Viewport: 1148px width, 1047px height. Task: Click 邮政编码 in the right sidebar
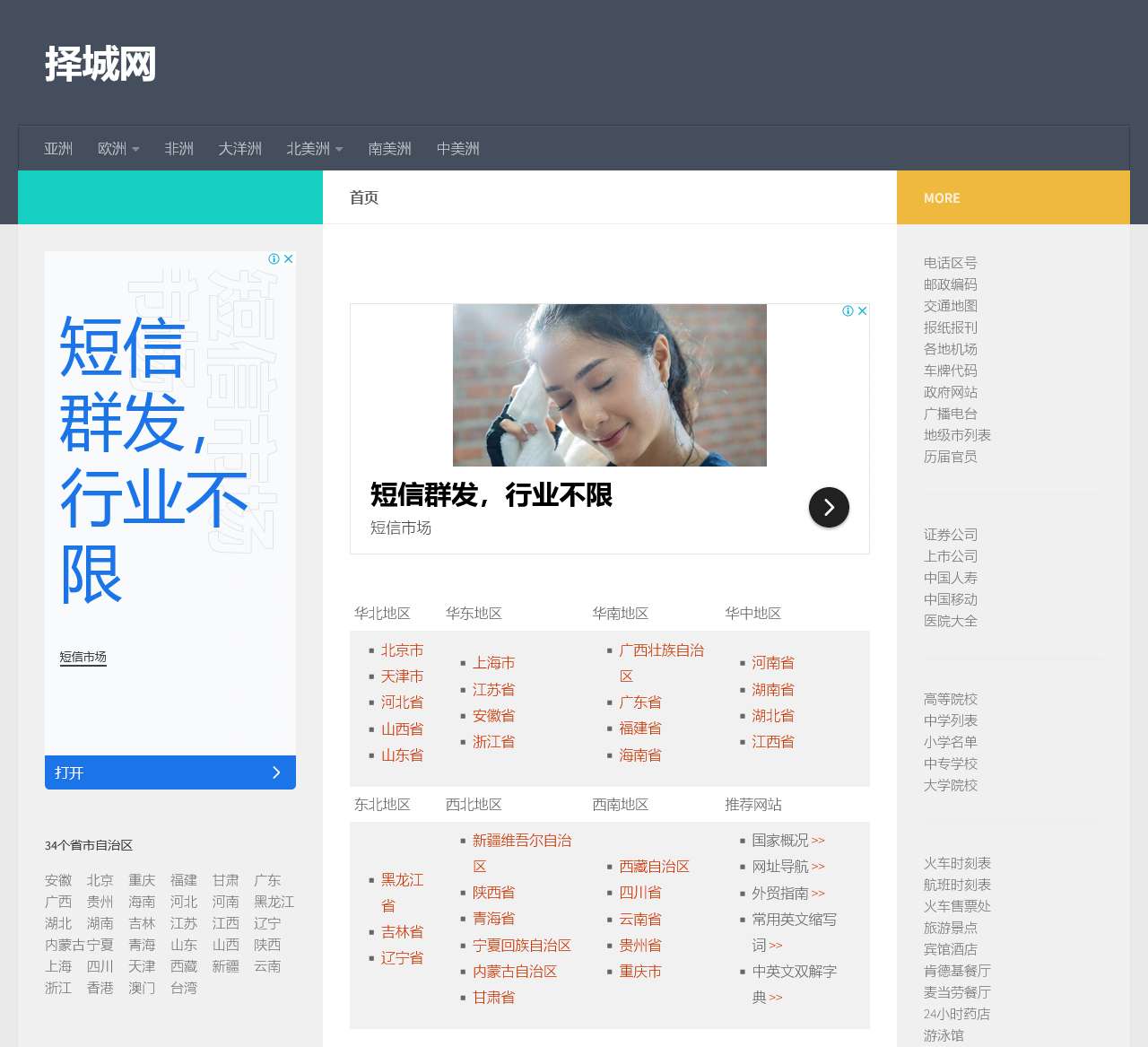[951, 284]
